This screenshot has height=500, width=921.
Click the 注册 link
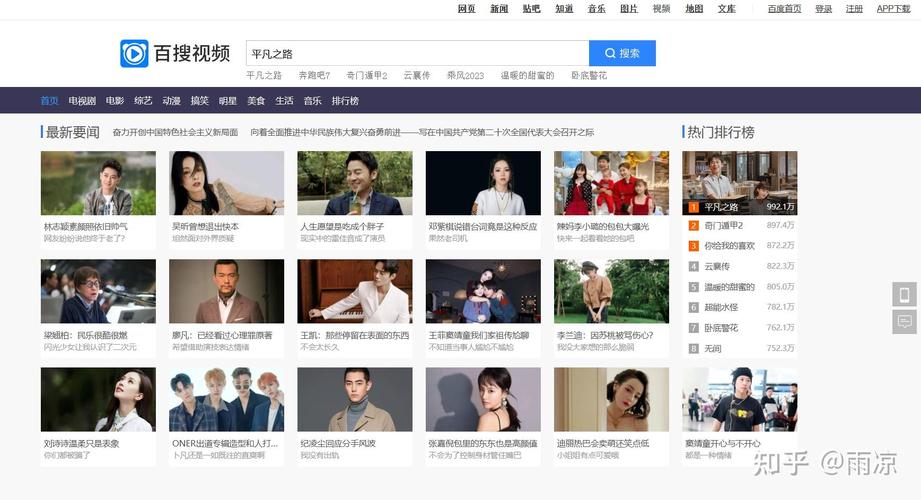[854, 8]
